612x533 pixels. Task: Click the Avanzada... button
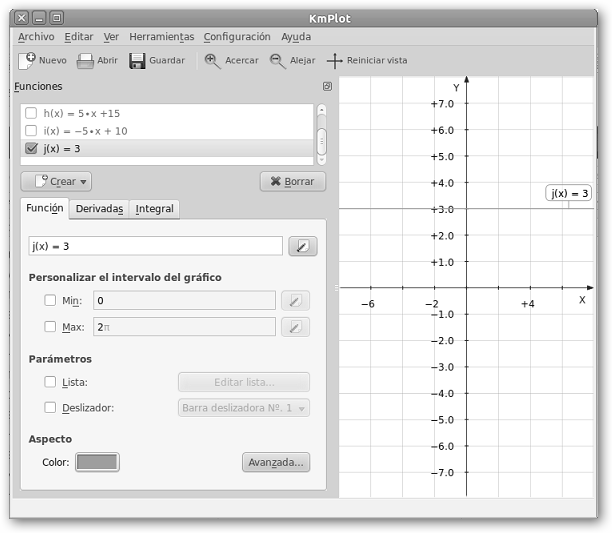click(275, 462)
